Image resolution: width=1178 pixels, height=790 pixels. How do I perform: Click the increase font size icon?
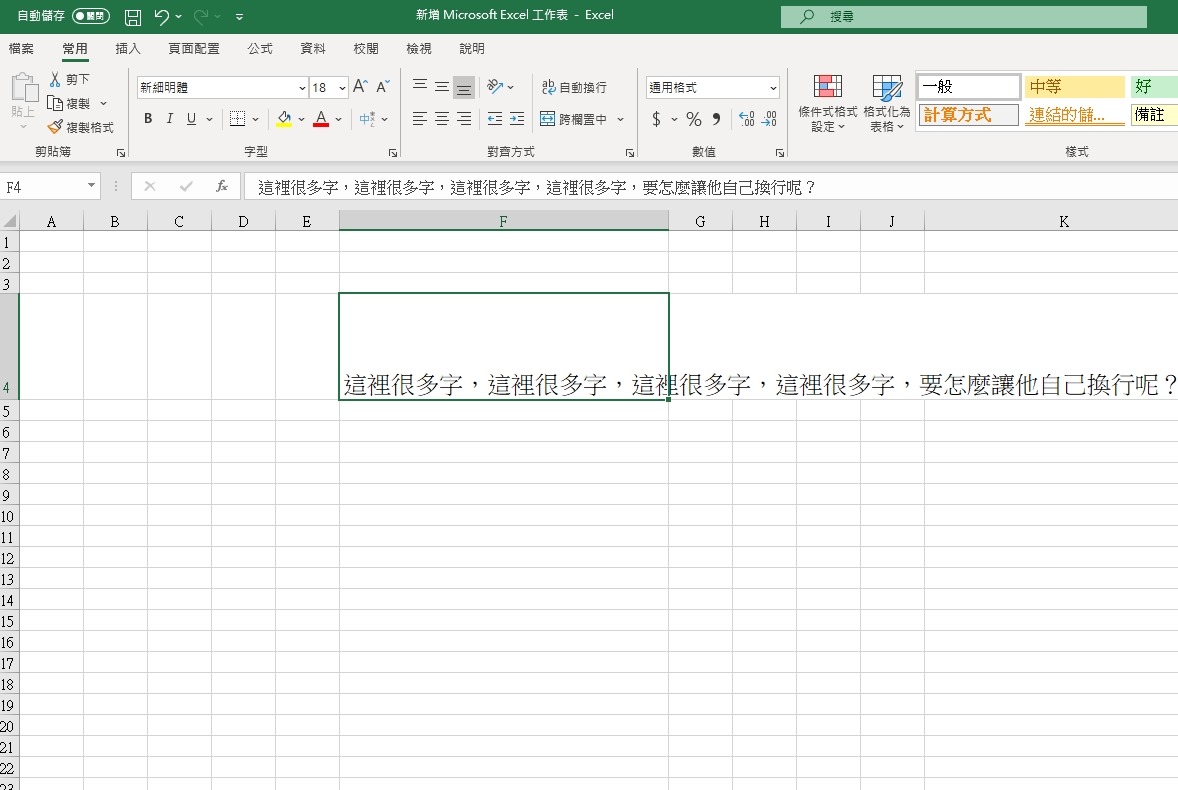(360, 87)
